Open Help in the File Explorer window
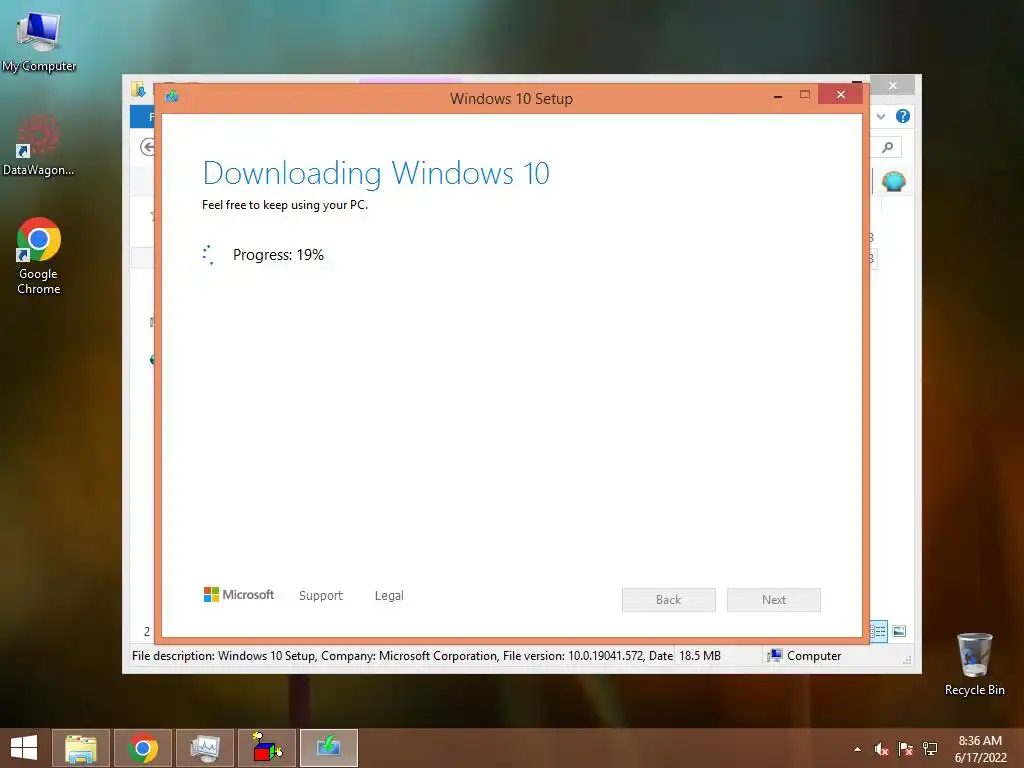This screenshot has height=768, width=1024. [x=903, y=116]
